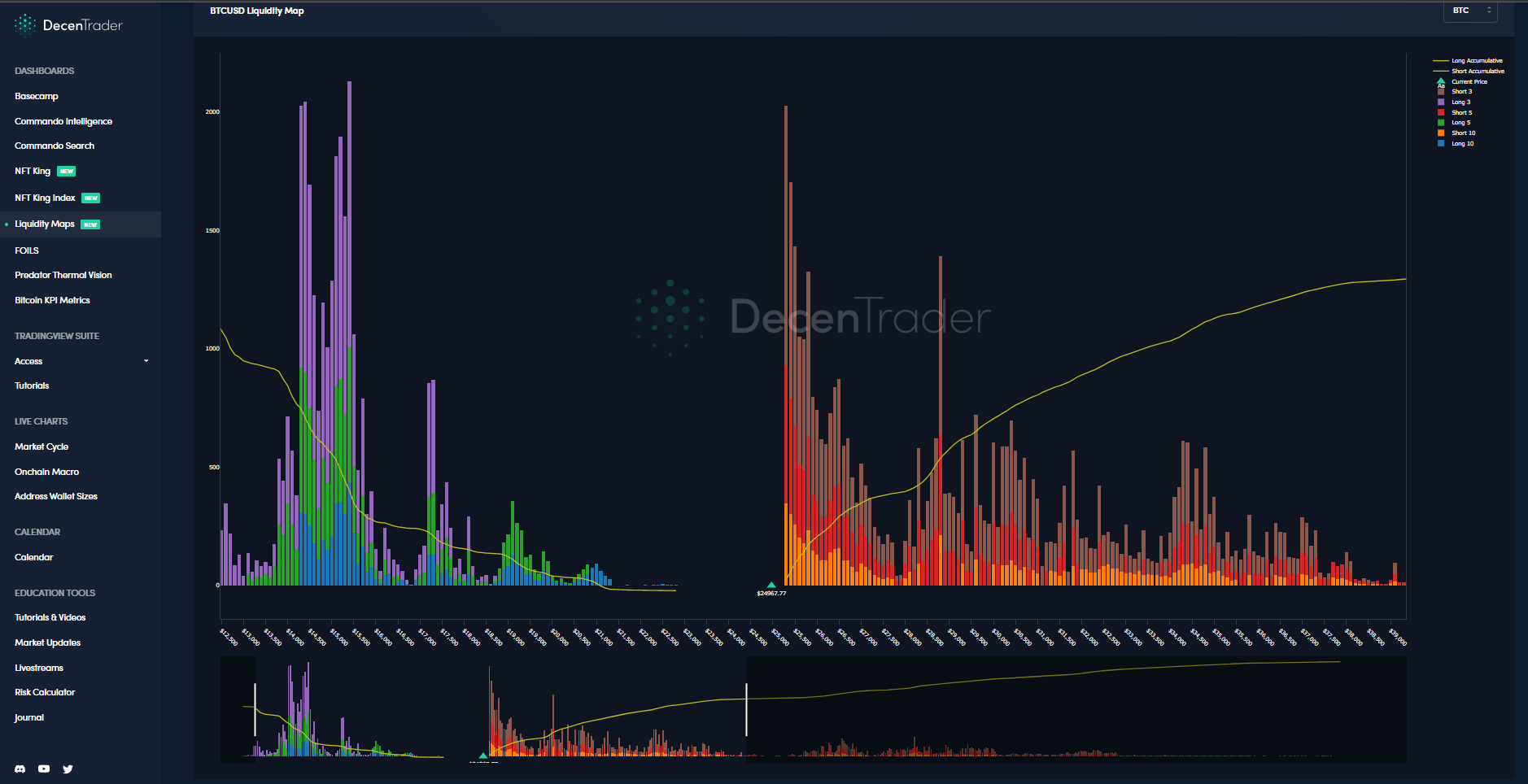Click the NEW badge beside Liquidity Maps

[90, 224]
